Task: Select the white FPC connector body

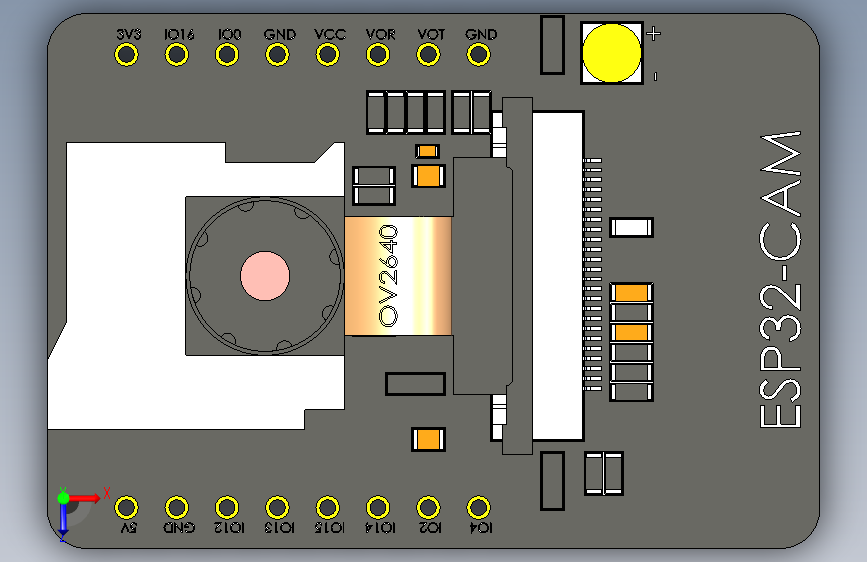Action: 558,276
